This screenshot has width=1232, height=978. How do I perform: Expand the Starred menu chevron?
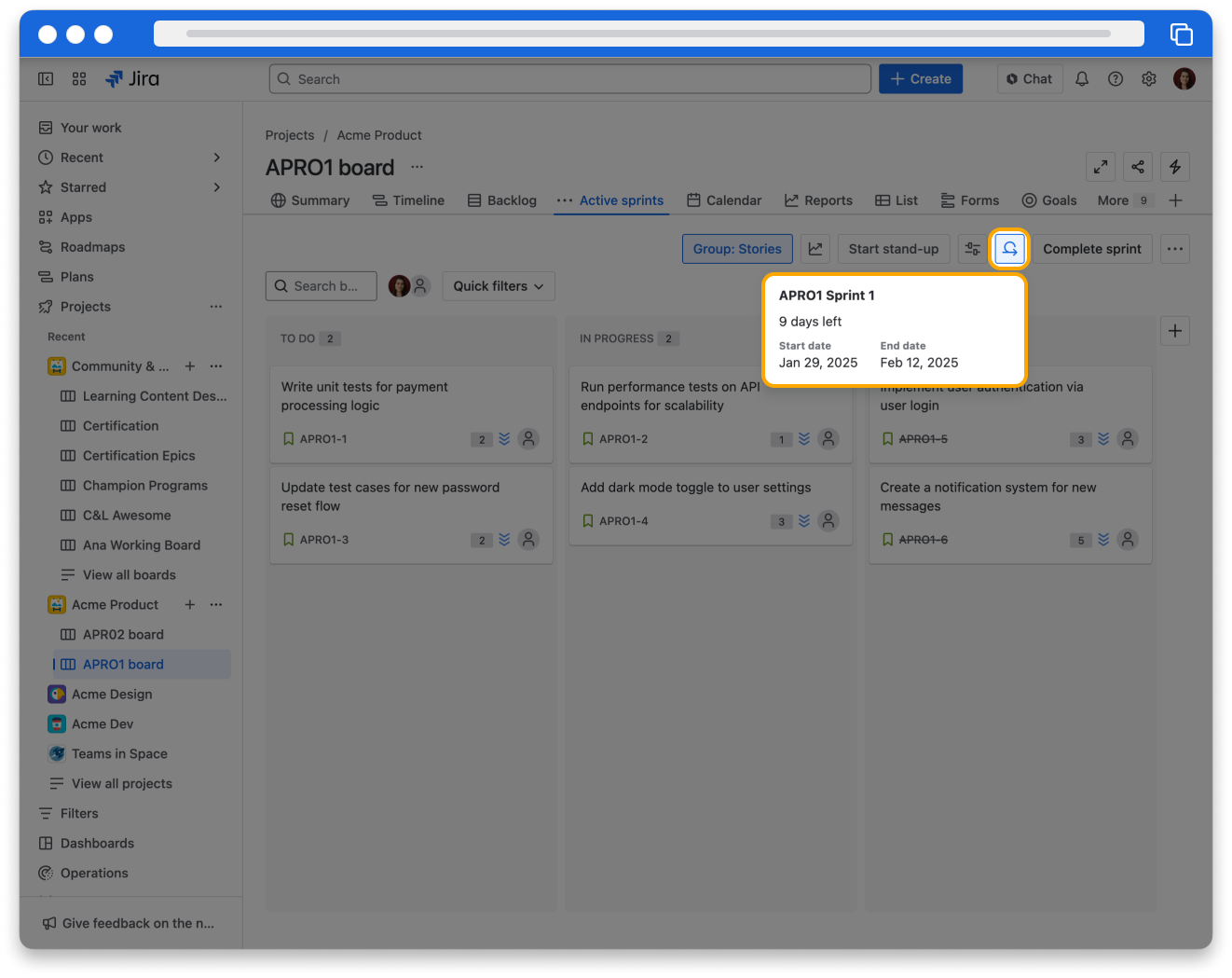pyautogui.click(x=217, y=187)
